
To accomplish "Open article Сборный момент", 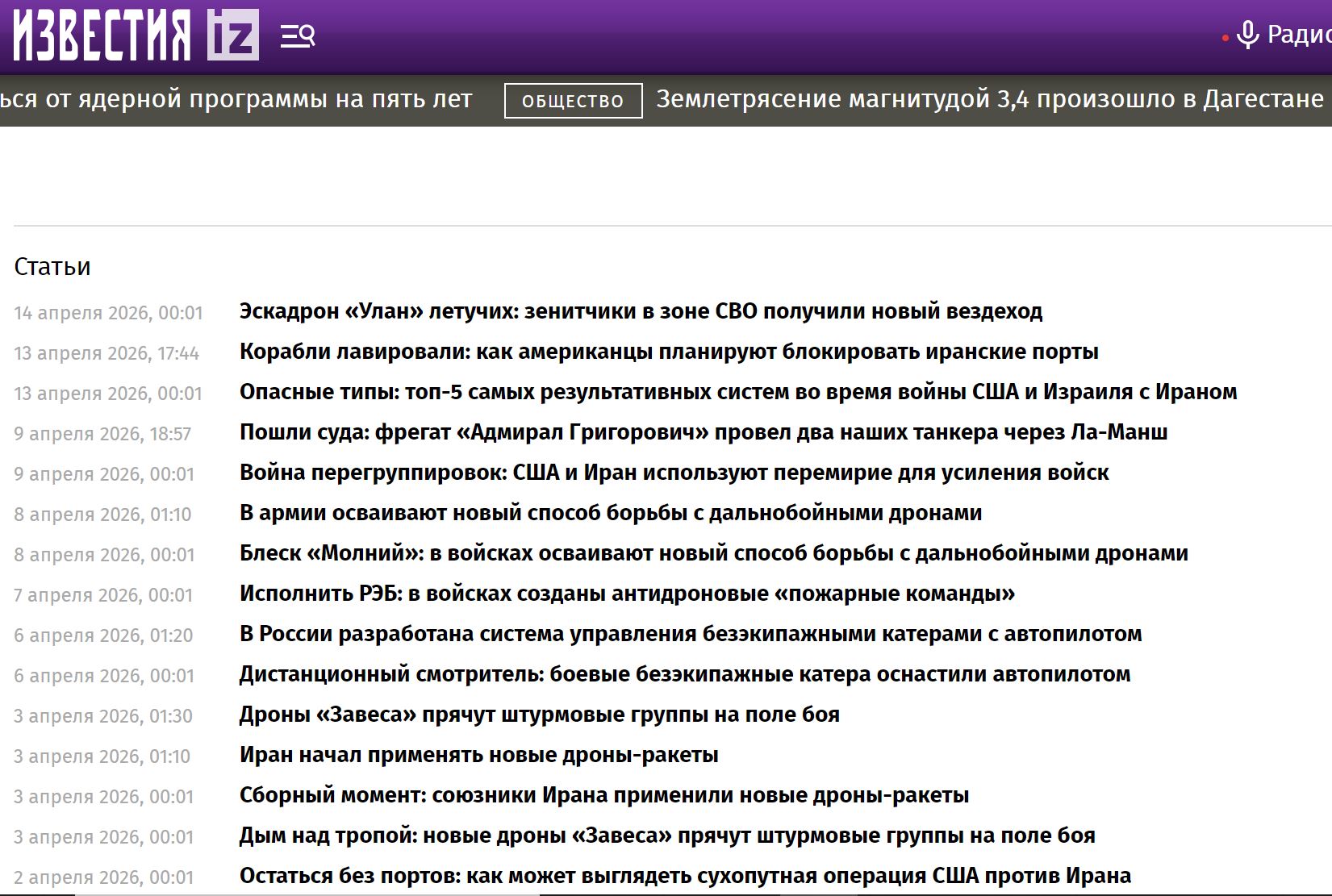I will coord(603,795).
